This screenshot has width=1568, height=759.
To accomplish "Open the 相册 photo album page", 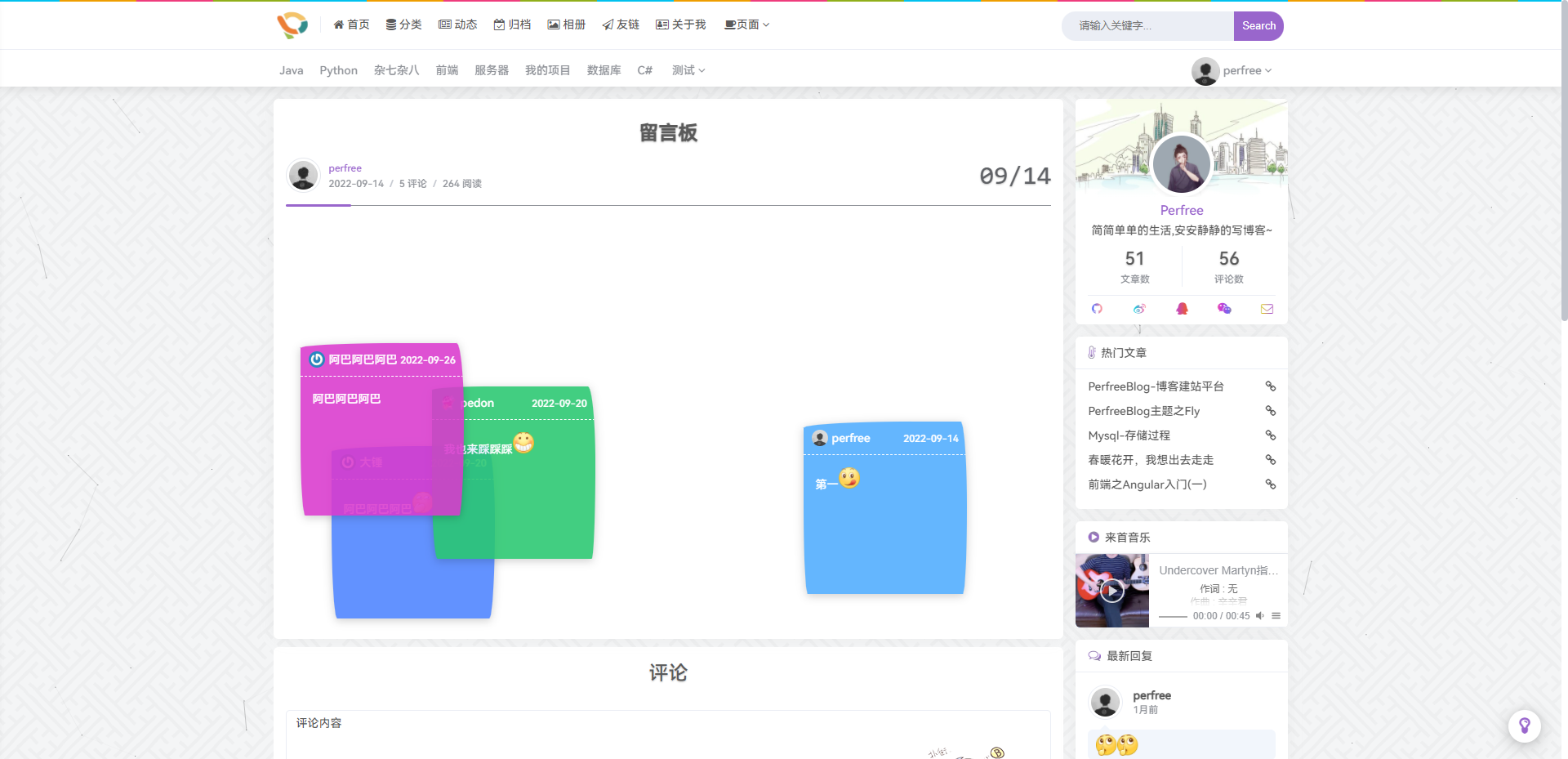I will [567, 25].
